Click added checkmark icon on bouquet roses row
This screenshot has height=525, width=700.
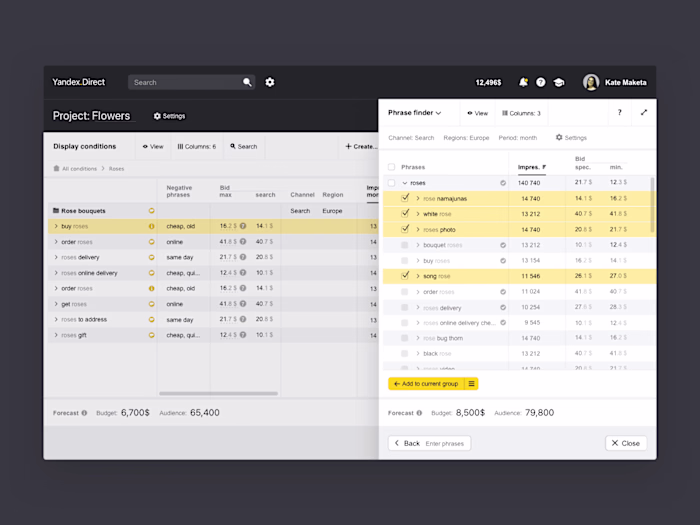[x=503, y=245]
